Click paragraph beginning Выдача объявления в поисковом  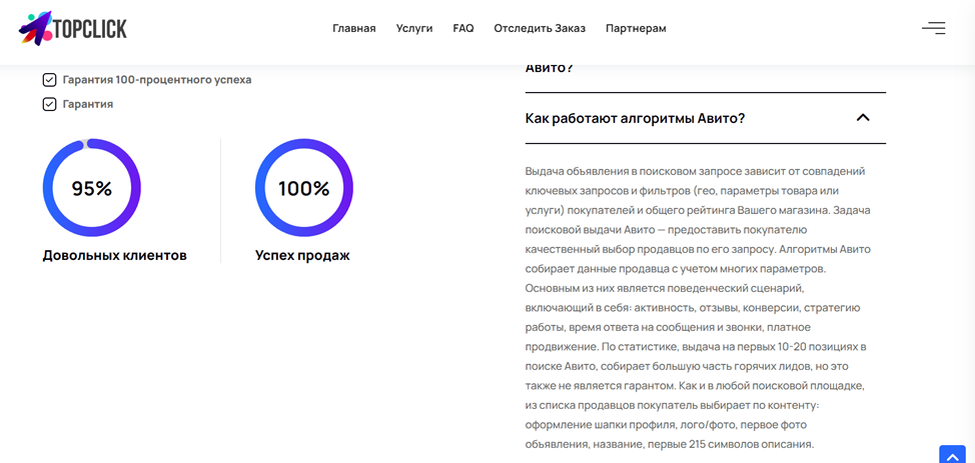point(698,308)
